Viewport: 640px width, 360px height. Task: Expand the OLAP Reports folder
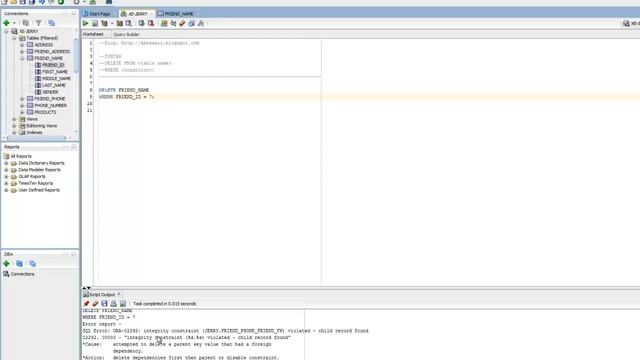6,177
